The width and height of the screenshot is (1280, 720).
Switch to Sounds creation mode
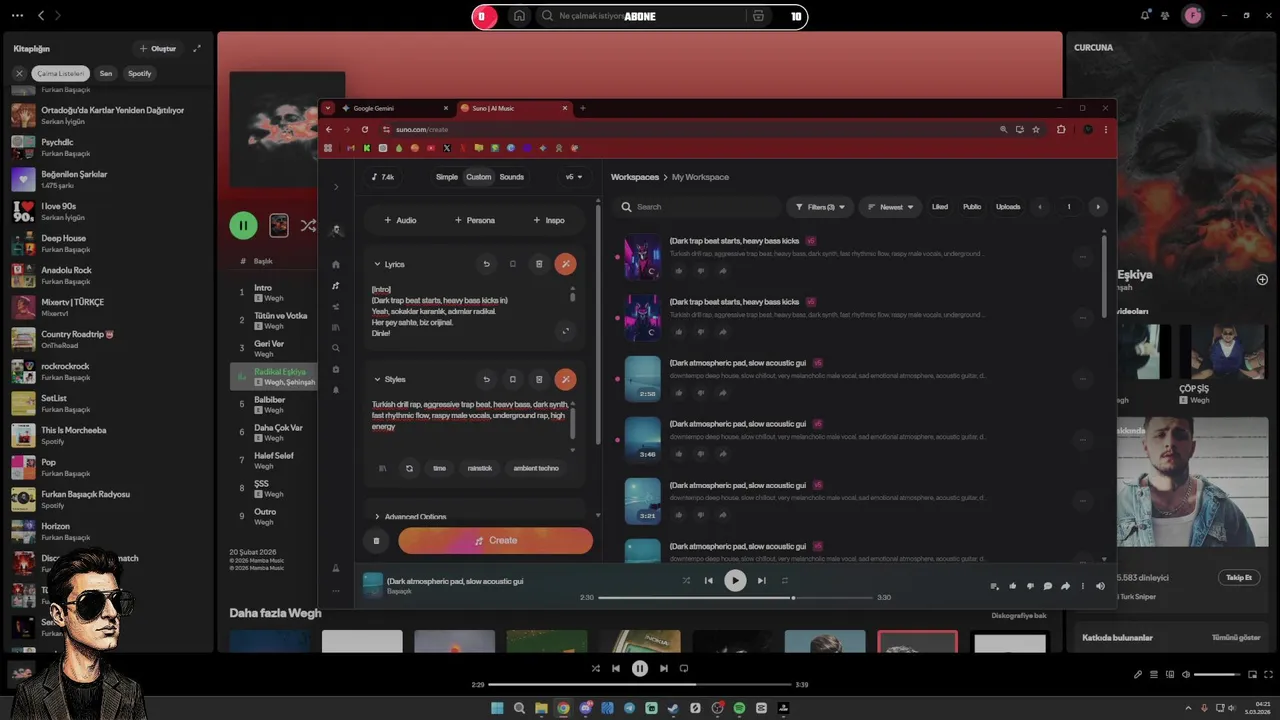point(512,177)
